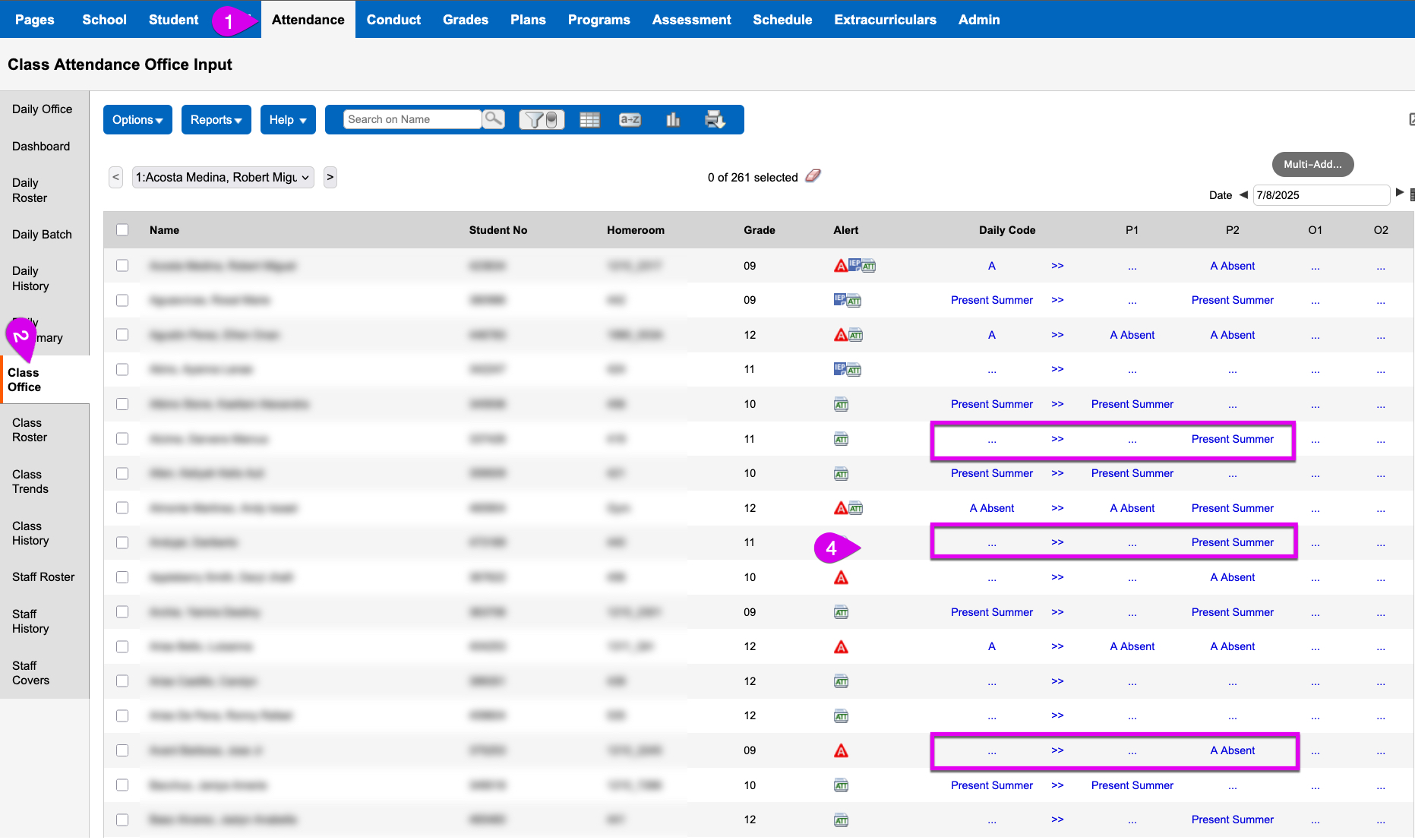Check the second student row checkbox
This screenshot has width=1415, height=840.
pos(122,300)
